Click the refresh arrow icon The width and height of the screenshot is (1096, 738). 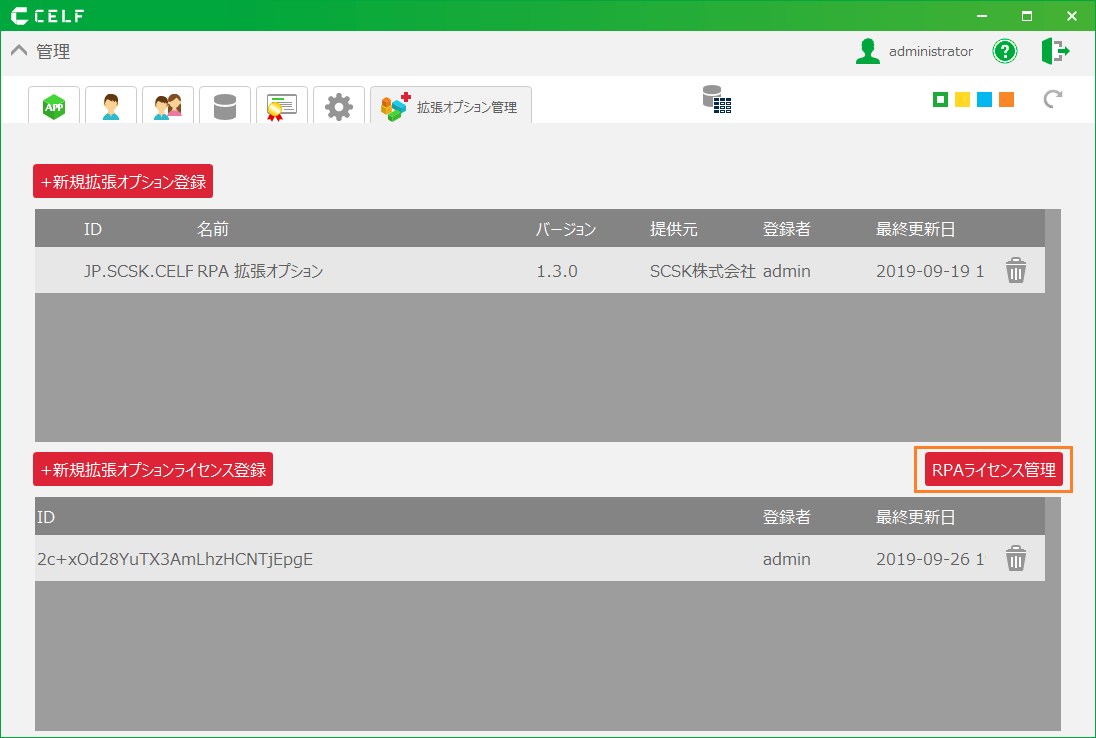click(1051, 99)
